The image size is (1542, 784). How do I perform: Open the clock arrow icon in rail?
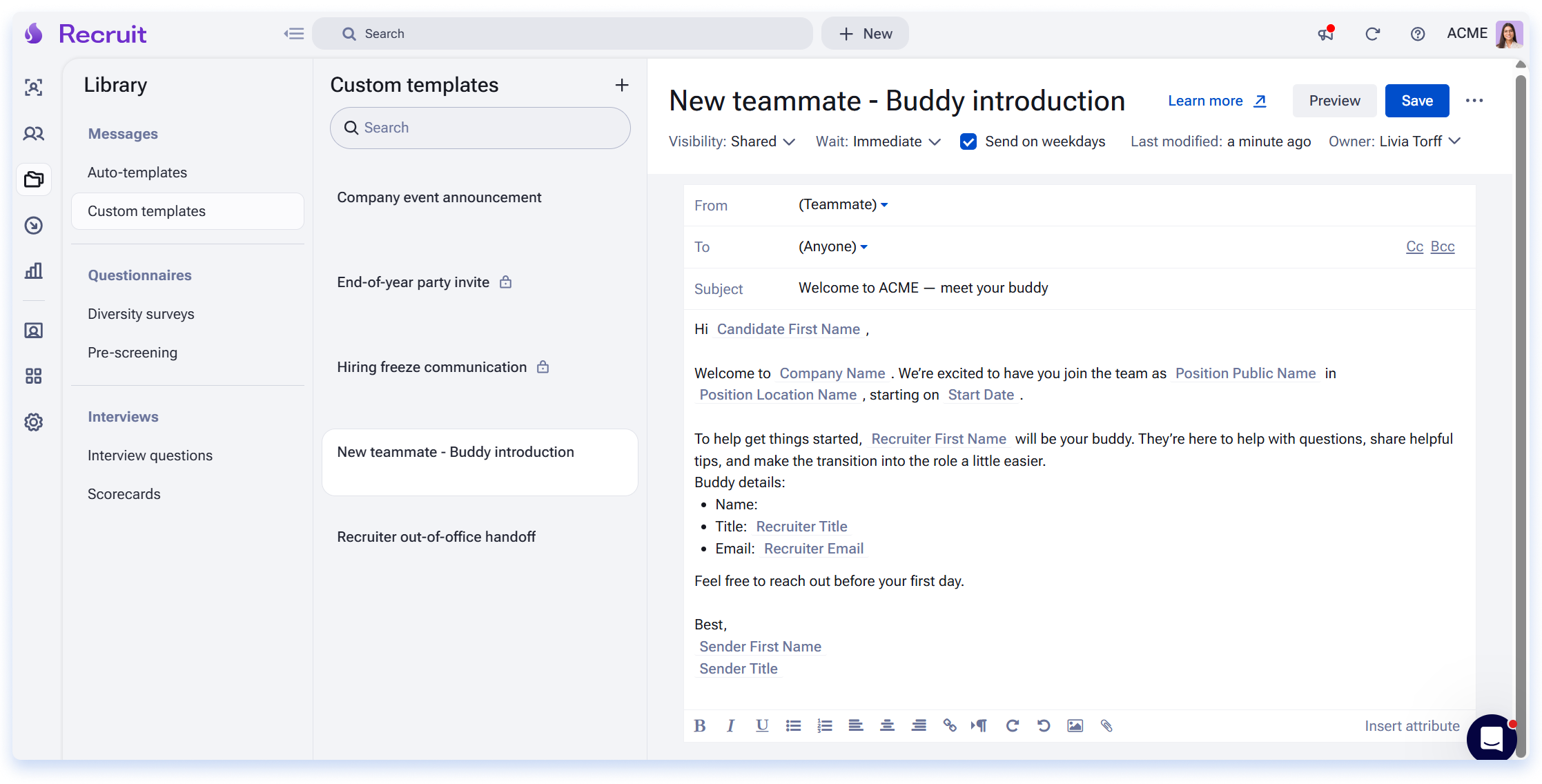click(34, 226)
